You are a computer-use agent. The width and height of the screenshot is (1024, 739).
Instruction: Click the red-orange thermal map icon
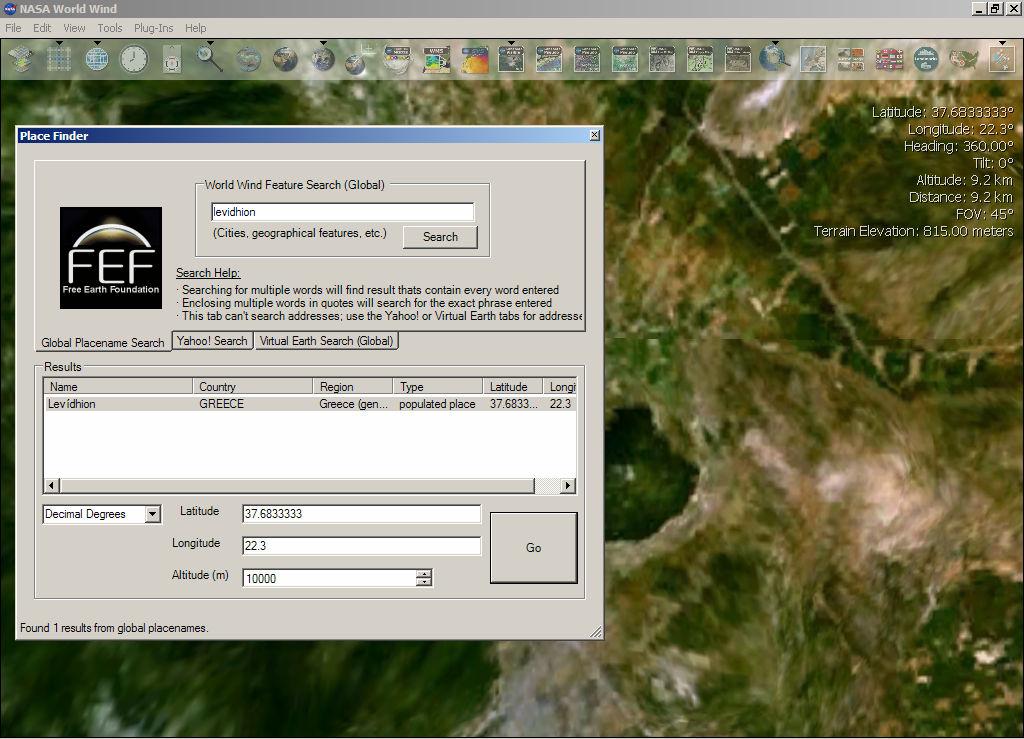pyautogui.click(x=474, y=60)
